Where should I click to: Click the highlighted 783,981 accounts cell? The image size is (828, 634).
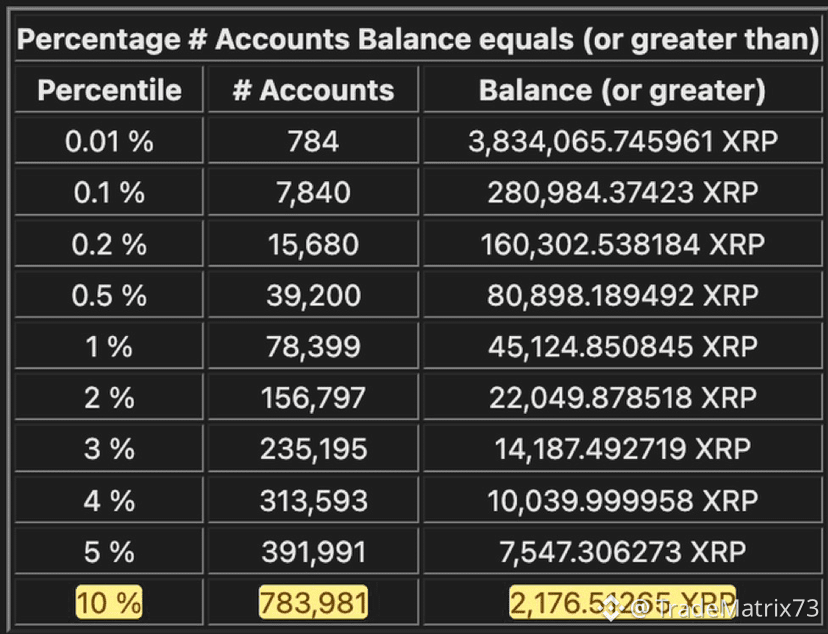tap(313, 602)
